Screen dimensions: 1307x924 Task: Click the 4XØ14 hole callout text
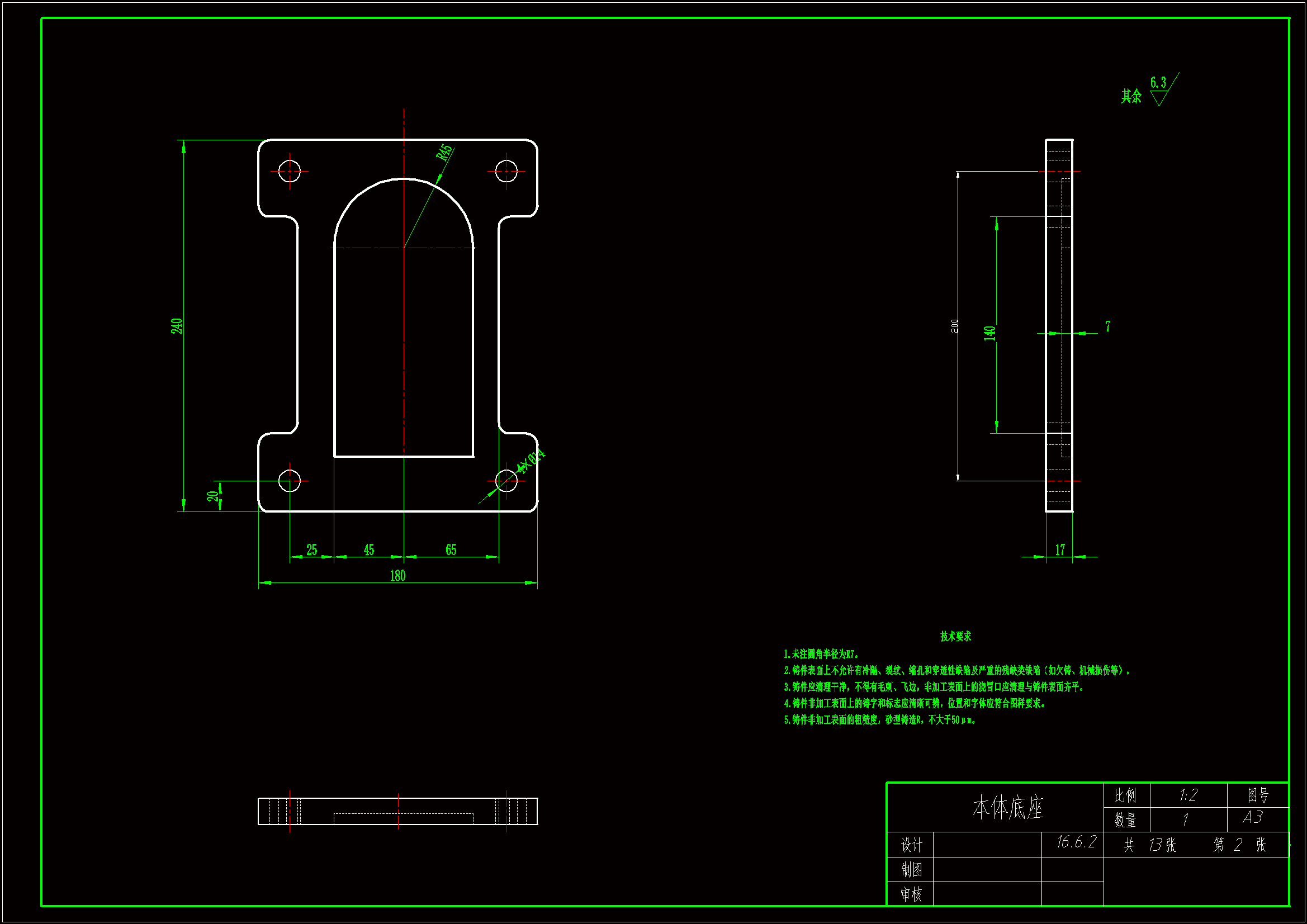click(x=531, y=460)
